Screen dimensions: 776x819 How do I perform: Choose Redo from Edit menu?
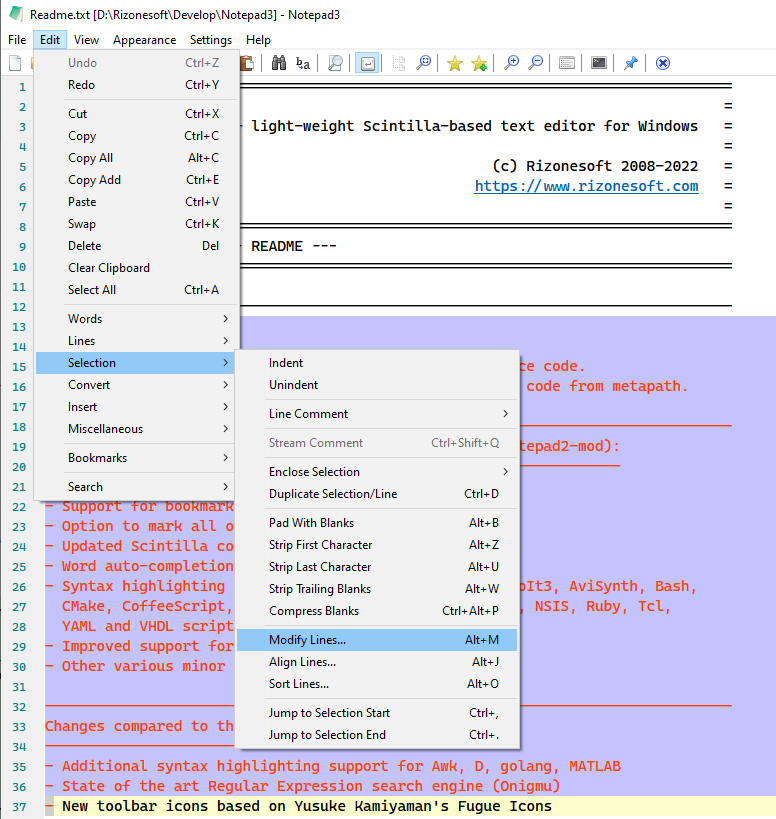(x=137, y=85)
